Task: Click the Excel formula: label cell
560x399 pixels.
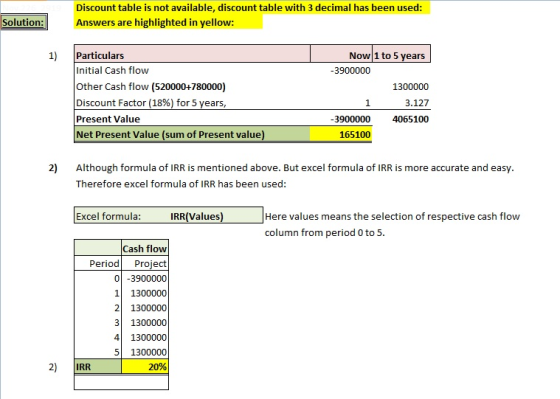Action: (108, 216)
